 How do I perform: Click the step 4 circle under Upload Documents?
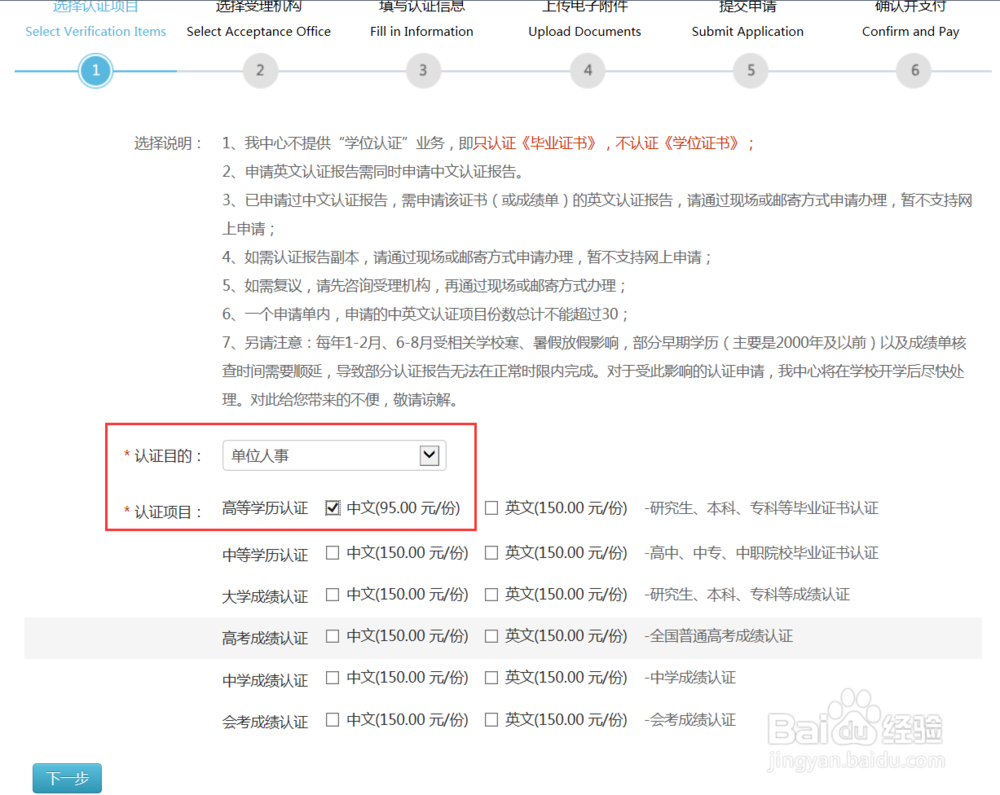point(587,70)
